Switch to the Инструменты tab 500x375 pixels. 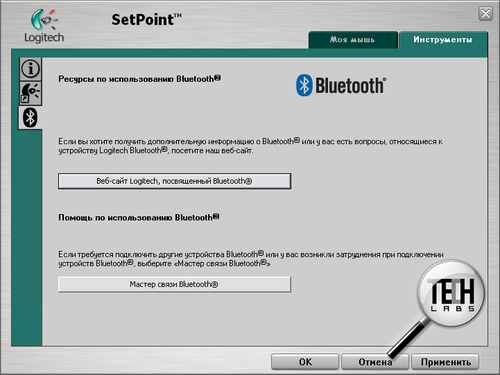click(x=443, y=40)
